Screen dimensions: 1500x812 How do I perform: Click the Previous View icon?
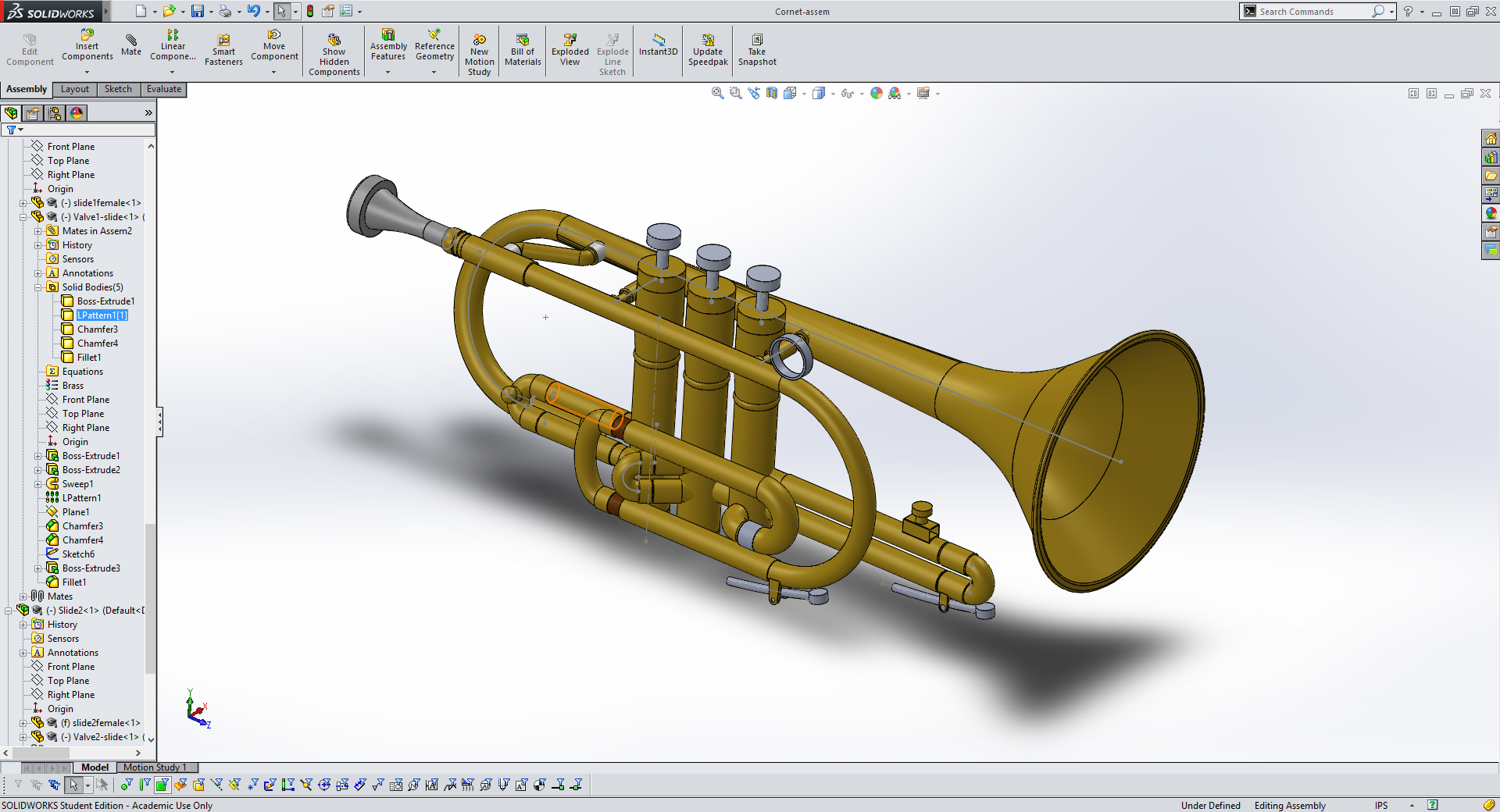tap(754, 93)
